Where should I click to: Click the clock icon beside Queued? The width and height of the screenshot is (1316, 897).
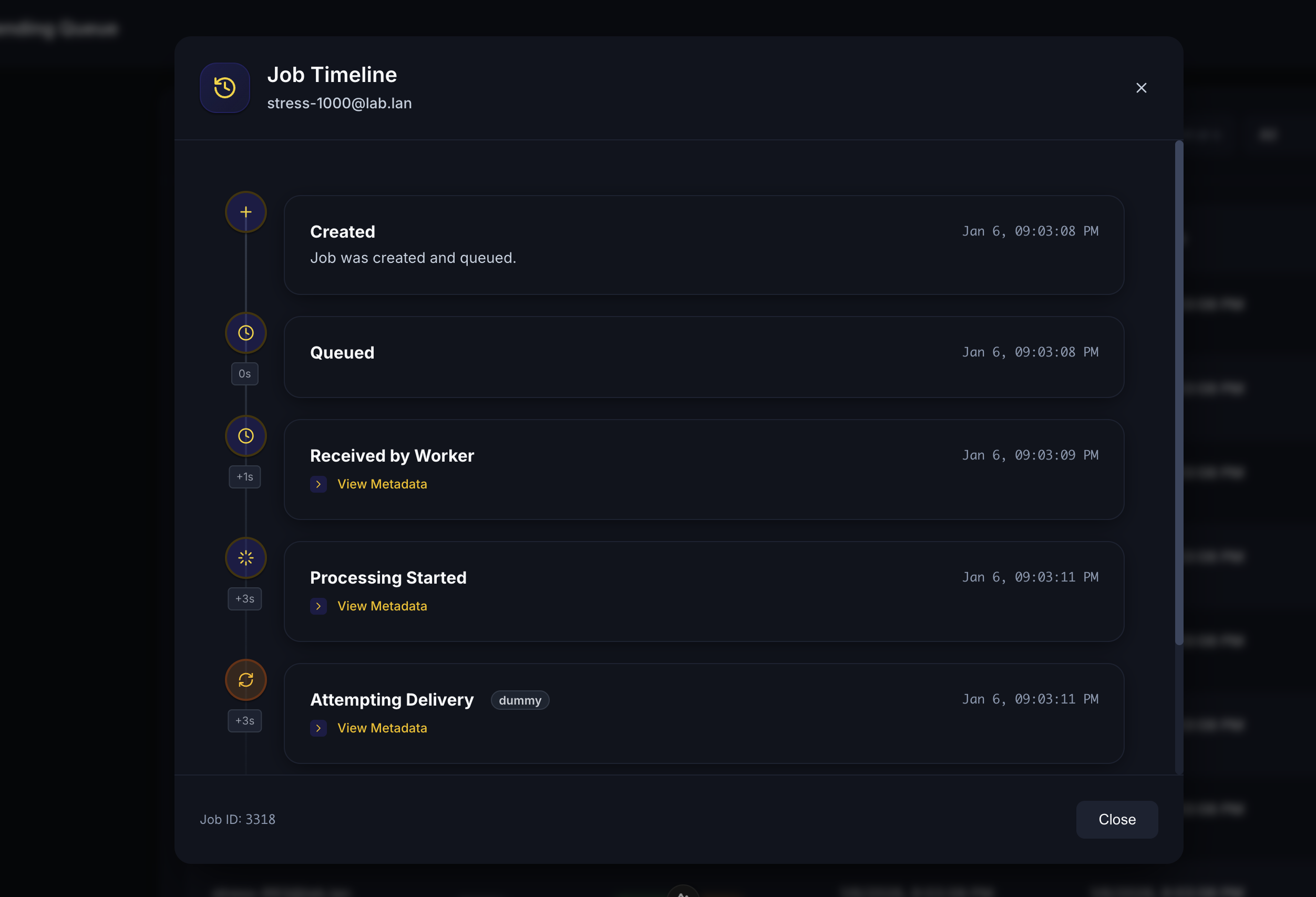(x=246, y=333)
